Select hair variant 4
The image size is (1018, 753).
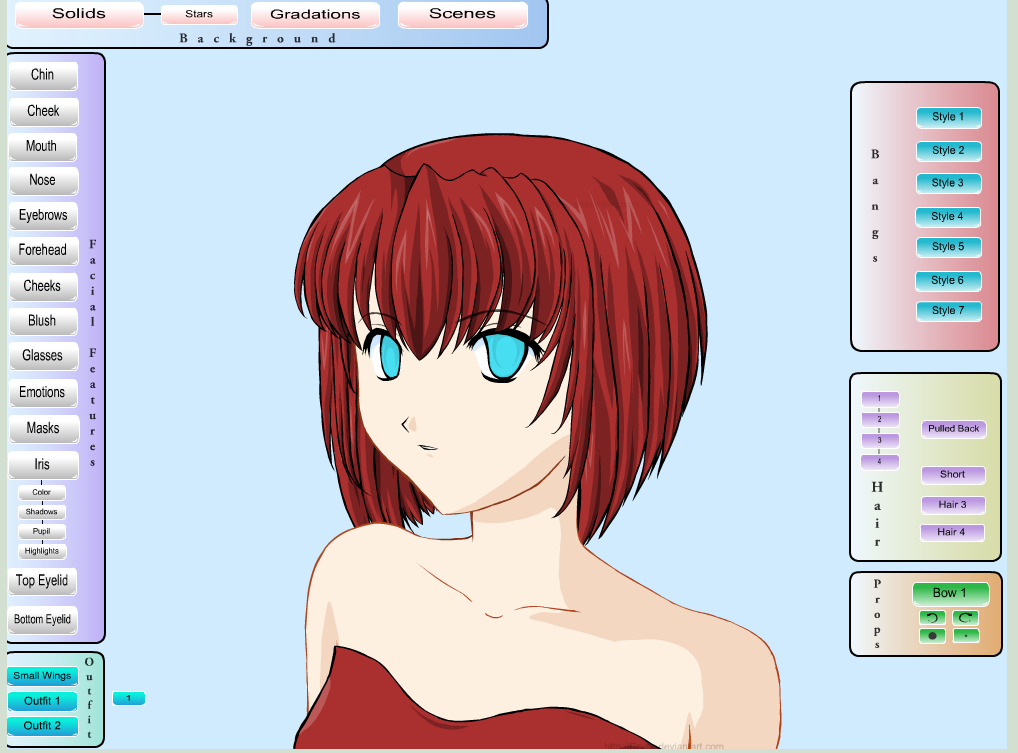pyautogui.click(x=880, y=462)
